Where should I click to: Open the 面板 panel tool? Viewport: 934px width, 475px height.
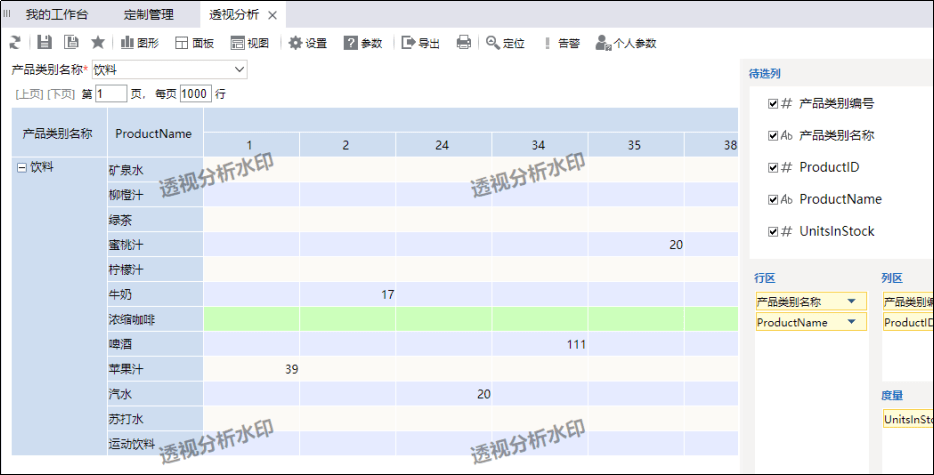194,43
